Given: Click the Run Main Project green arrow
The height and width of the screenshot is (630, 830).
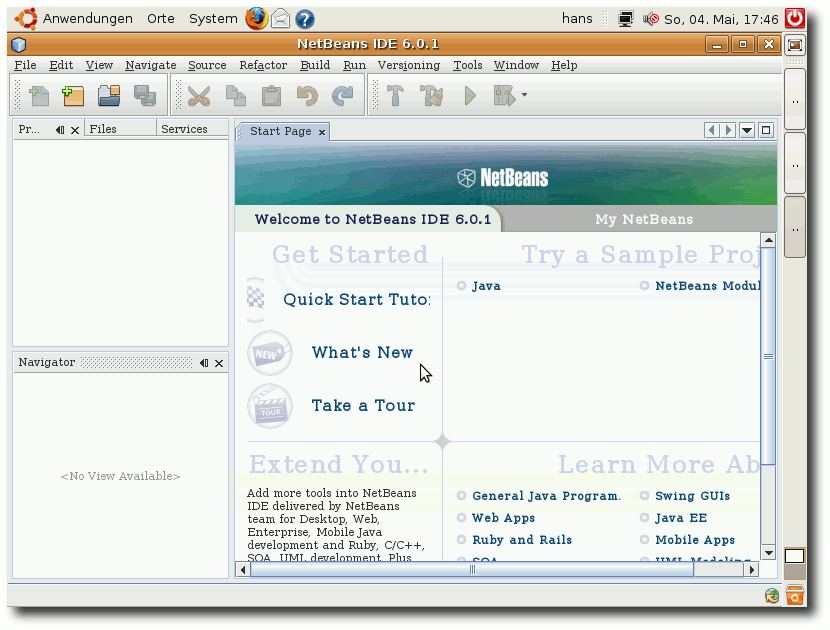Looking at the screenshot, I should point(470,96).
